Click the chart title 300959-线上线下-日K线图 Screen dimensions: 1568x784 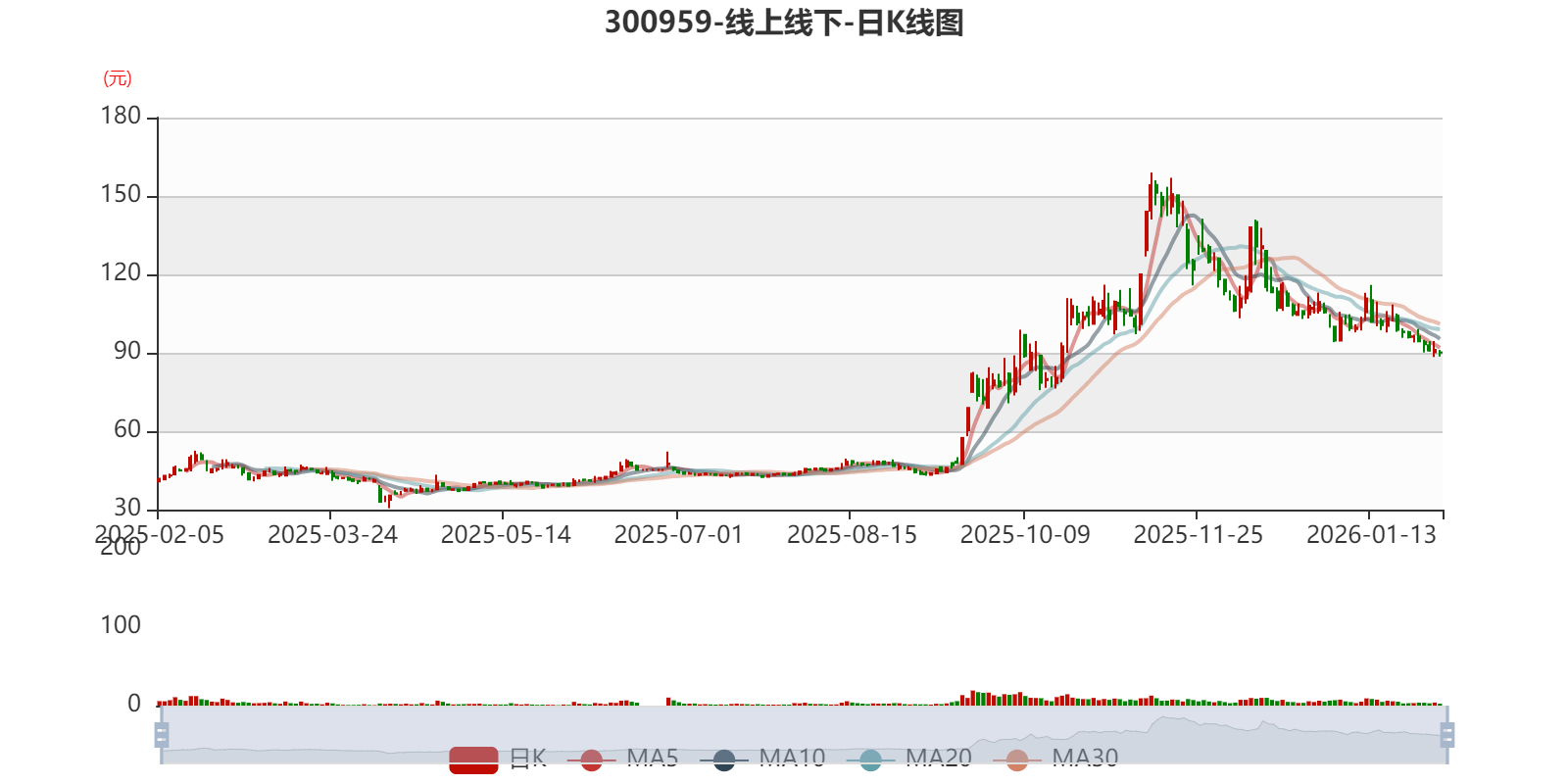[x=784, y=23]
